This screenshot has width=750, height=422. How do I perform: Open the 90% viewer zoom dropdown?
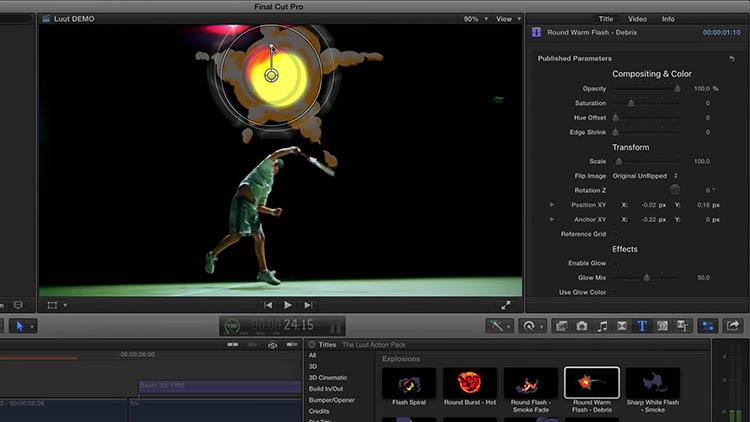click(x=475, y=19)
